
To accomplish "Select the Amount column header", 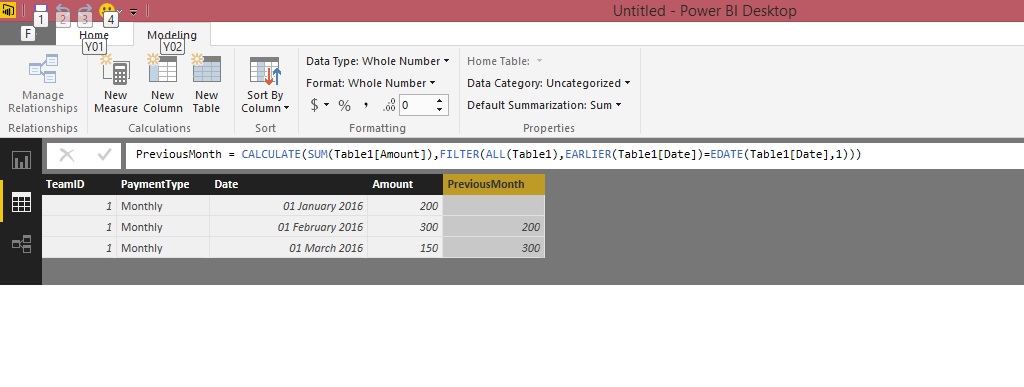I will (405, 184).
